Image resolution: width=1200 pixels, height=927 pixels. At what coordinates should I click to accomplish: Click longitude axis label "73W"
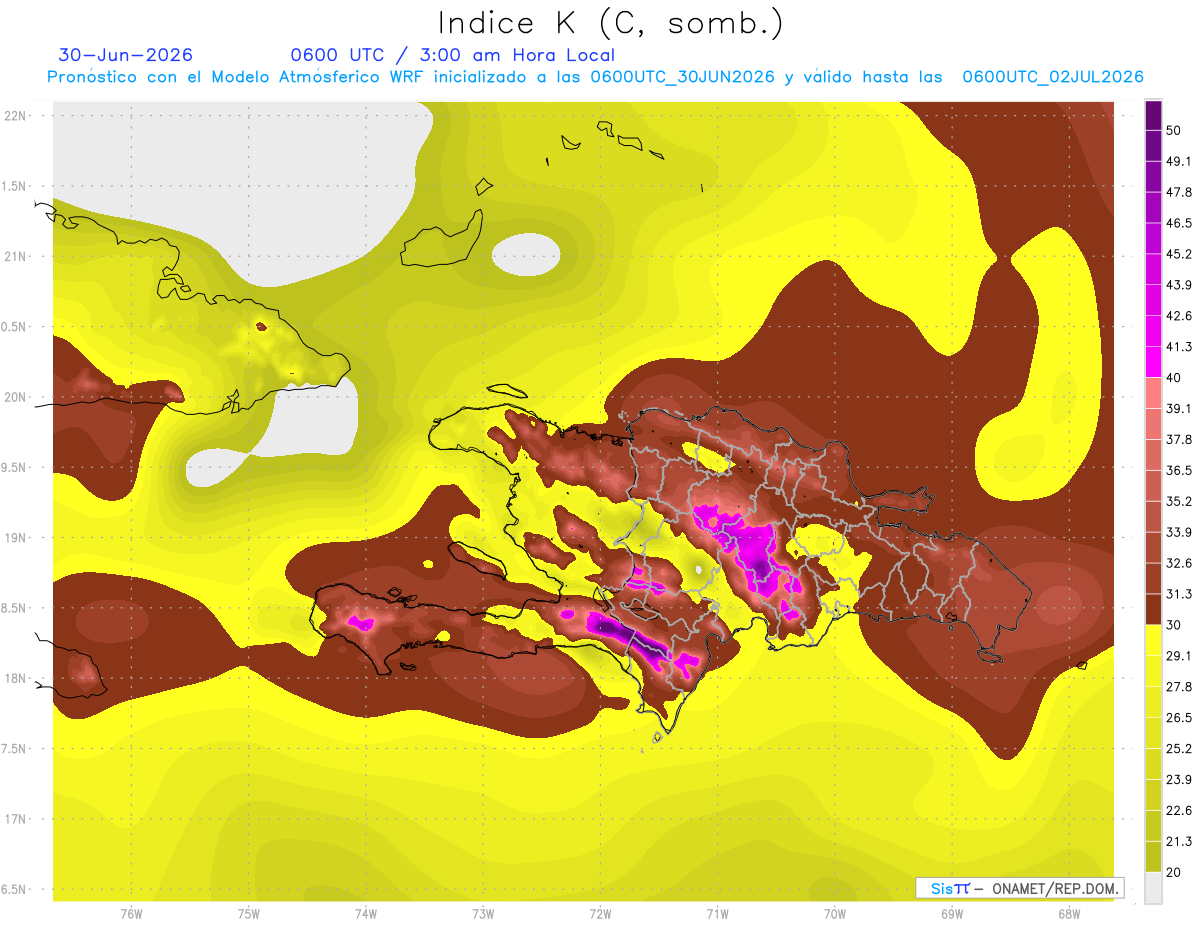tap(483, 912)
